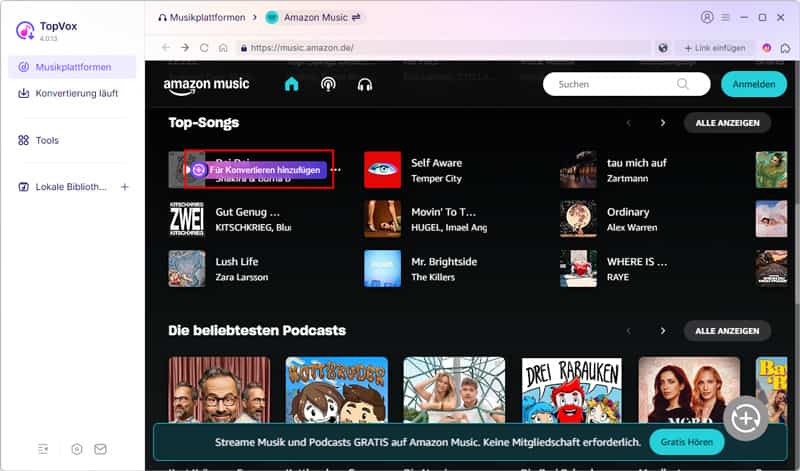Image resolution: width=800 pixels, height=471 pixels.
Task: Click the purple round icon in toolbar
Action: [766, 47]
